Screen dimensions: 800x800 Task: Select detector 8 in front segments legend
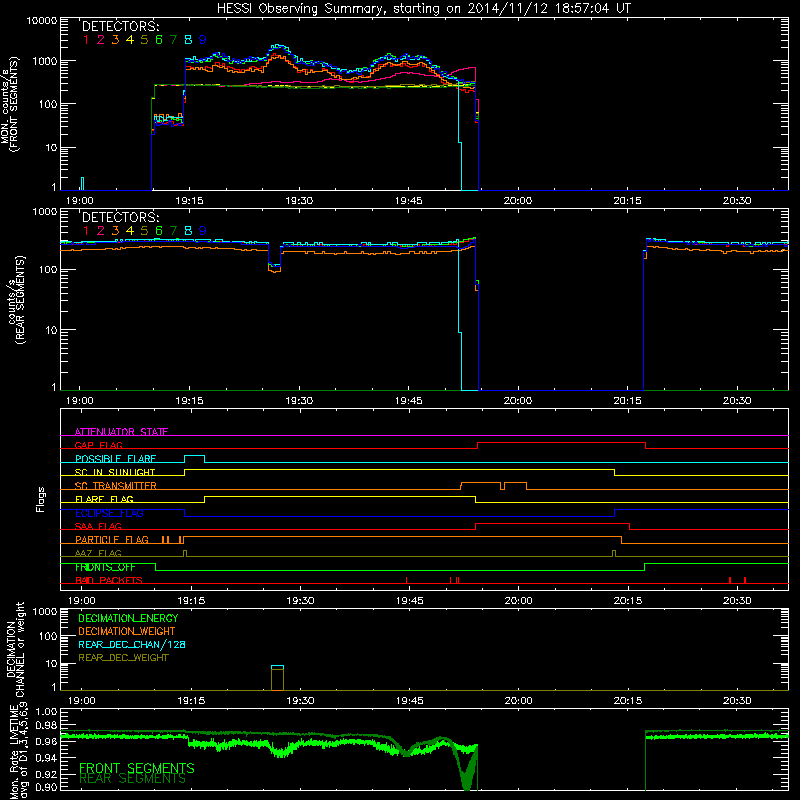click(188, 40)
